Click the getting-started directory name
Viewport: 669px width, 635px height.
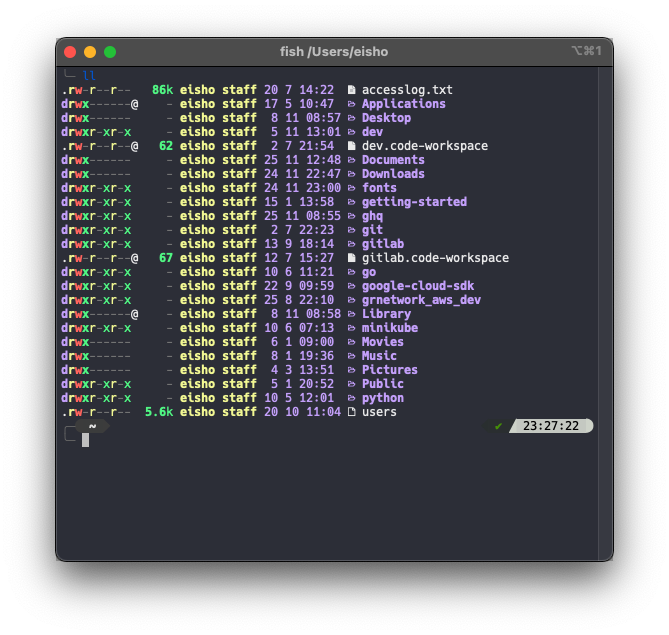point(414,202)
